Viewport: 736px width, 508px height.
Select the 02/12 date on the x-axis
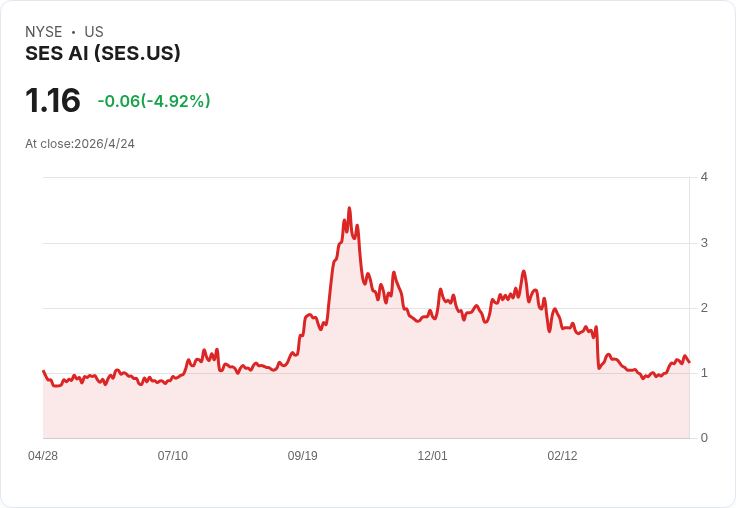click(562, 456)
